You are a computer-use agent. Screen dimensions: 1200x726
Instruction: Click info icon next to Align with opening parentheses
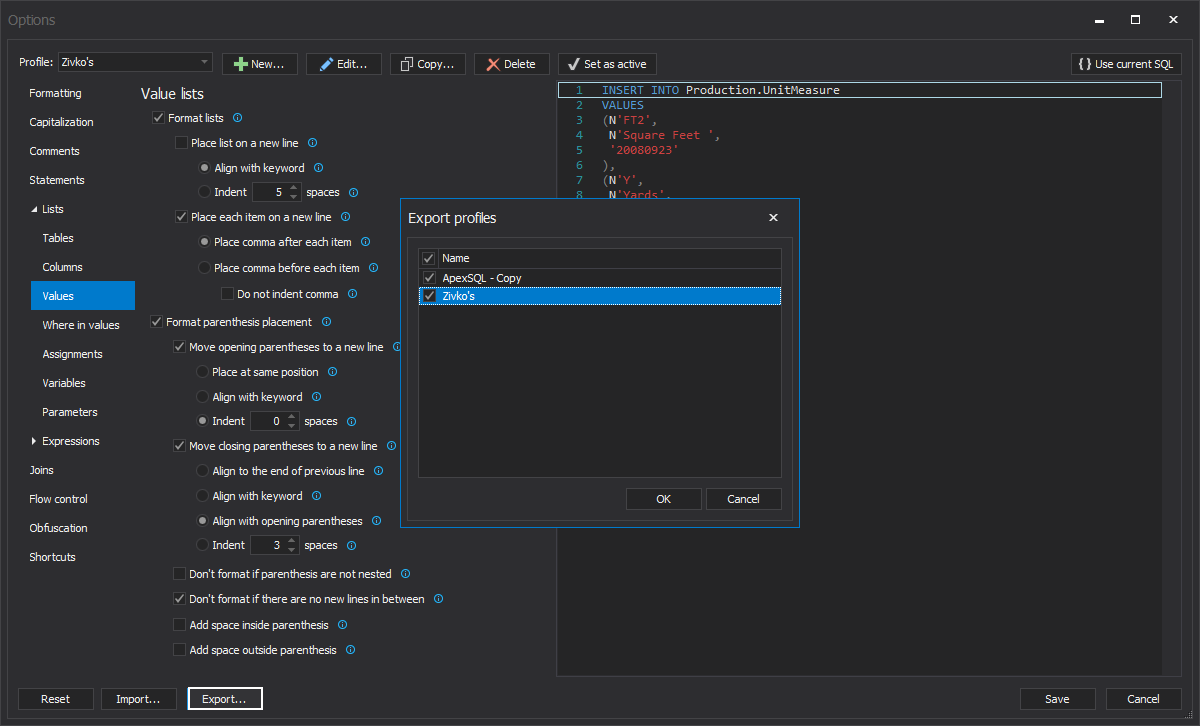tap(376, 521)
